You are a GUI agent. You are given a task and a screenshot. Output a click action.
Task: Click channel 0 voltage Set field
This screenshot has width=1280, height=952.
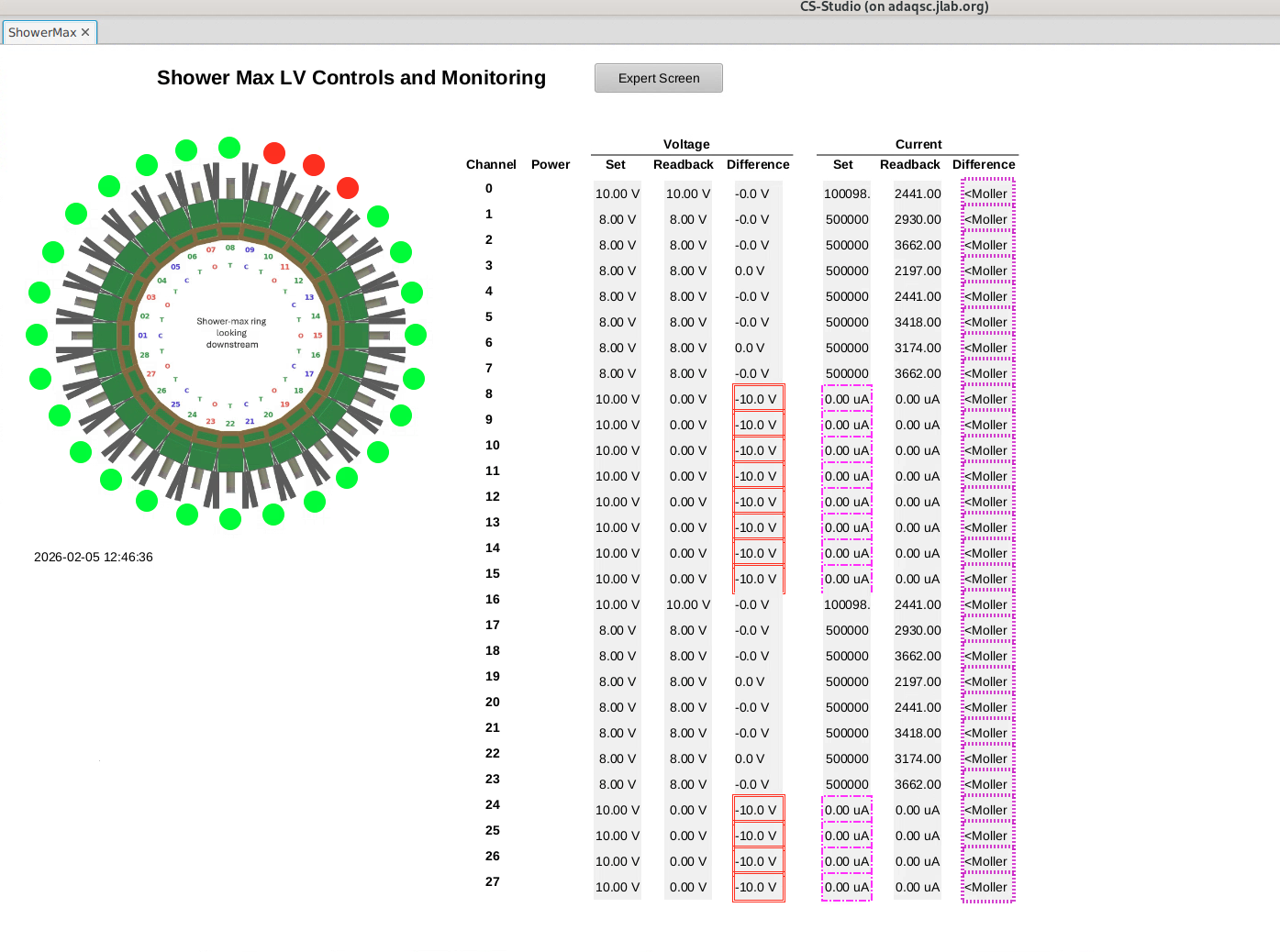pyautogui.click(x=618, y=194)
